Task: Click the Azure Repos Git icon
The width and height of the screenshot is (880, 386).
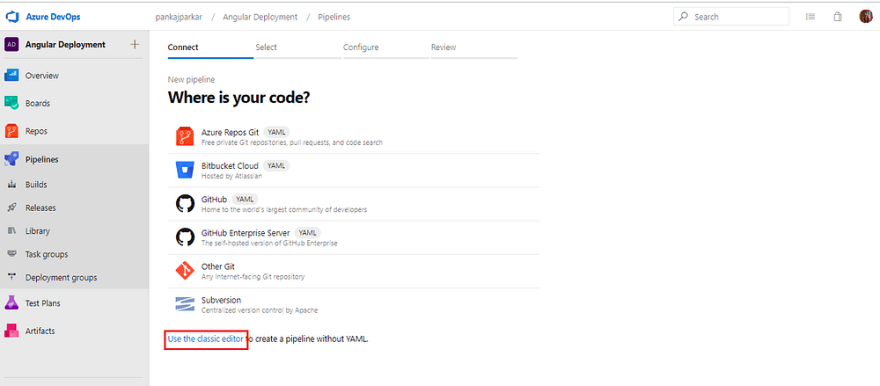Action: pyautogui.click(x=185, y=136)
